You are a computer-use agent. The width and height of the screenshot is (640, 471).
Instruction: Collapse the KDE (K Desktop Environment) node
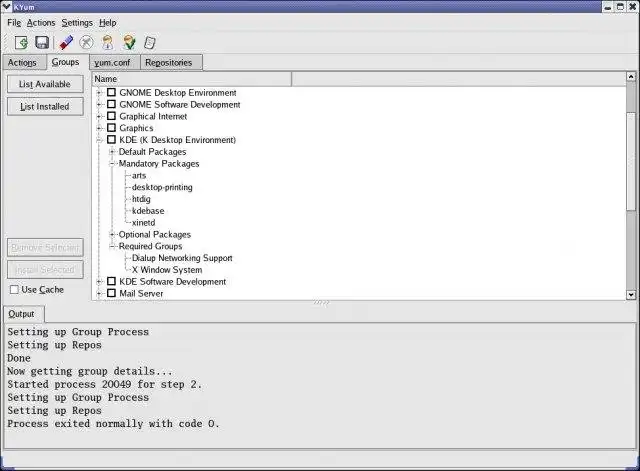pyautogui.click(x=99, y=140)
